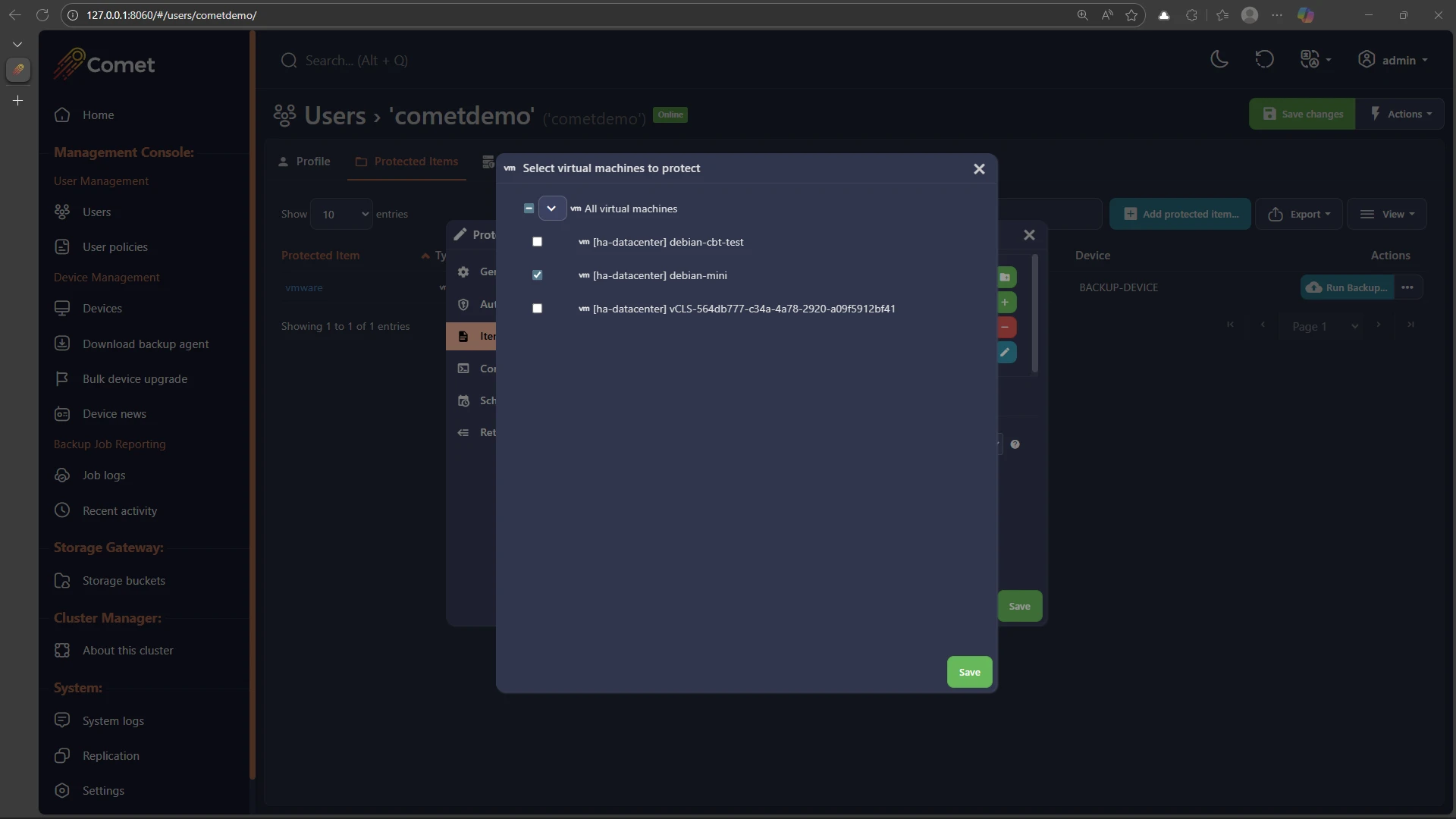Close the Protected Item editor dialog behind

pyautogui.click(x=1029, y=235)
